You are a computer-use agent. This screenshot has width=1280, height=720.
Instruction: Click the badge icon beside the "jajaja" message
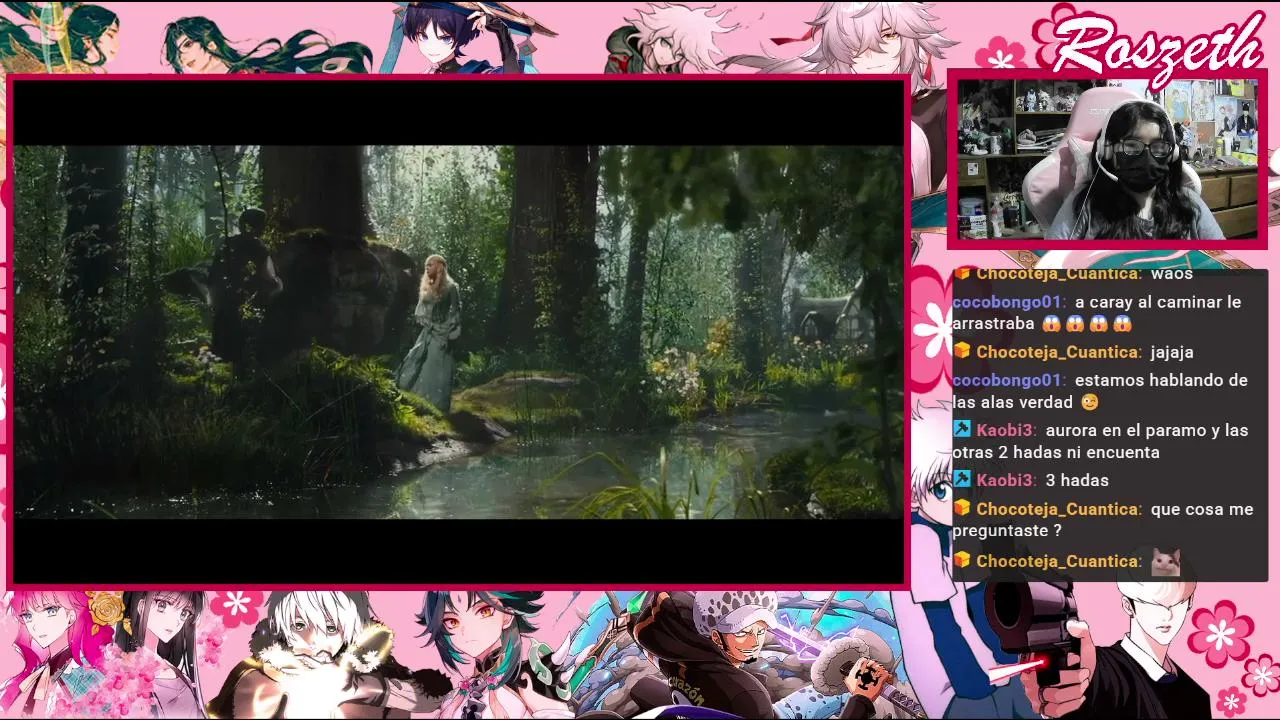click(x=962, y=351)
